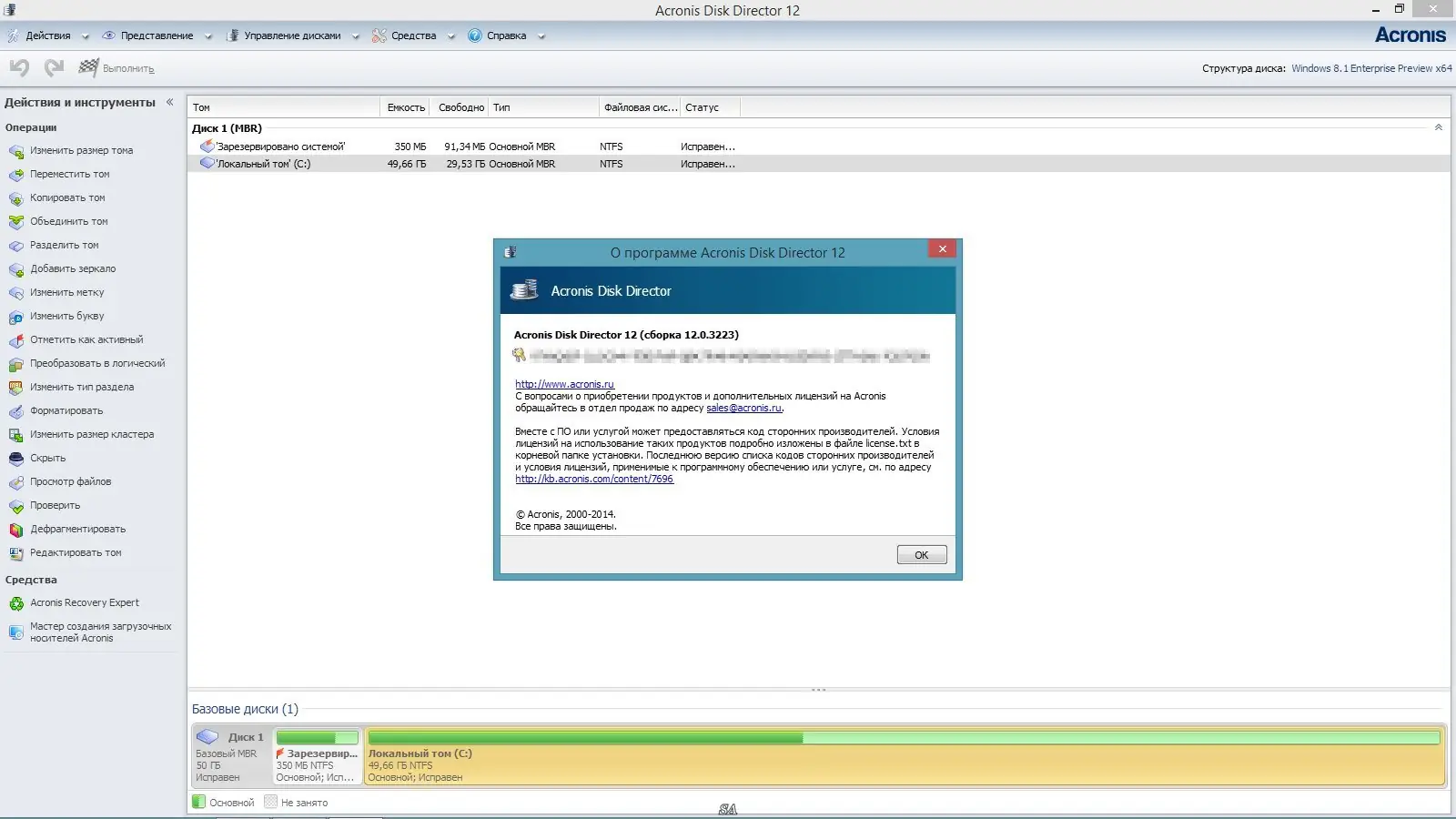This screenshot has height=819, width=1456.
Task: Click the Redo arrow icon in toolbar
Action: pos(55,67)
